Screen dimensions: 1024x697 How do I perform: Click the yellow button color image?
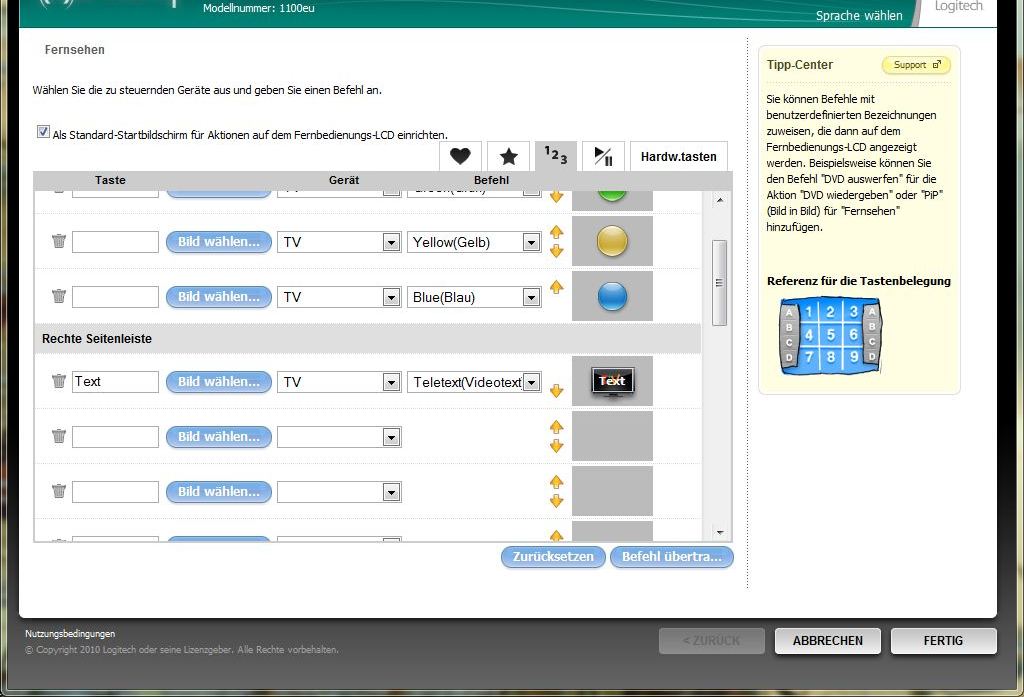tap(612, 241)
